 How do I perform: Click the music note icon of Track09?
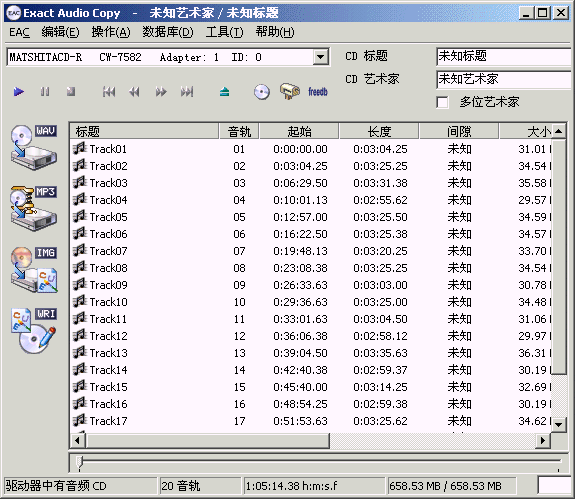click(79, 284)
